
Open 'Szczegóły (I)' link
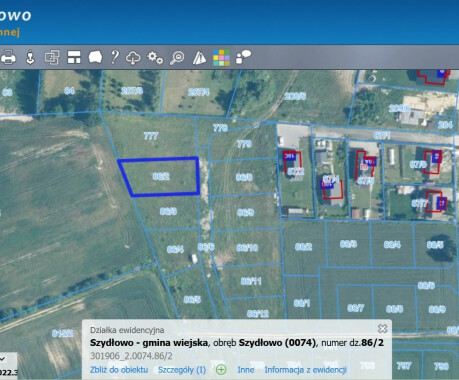182,370
